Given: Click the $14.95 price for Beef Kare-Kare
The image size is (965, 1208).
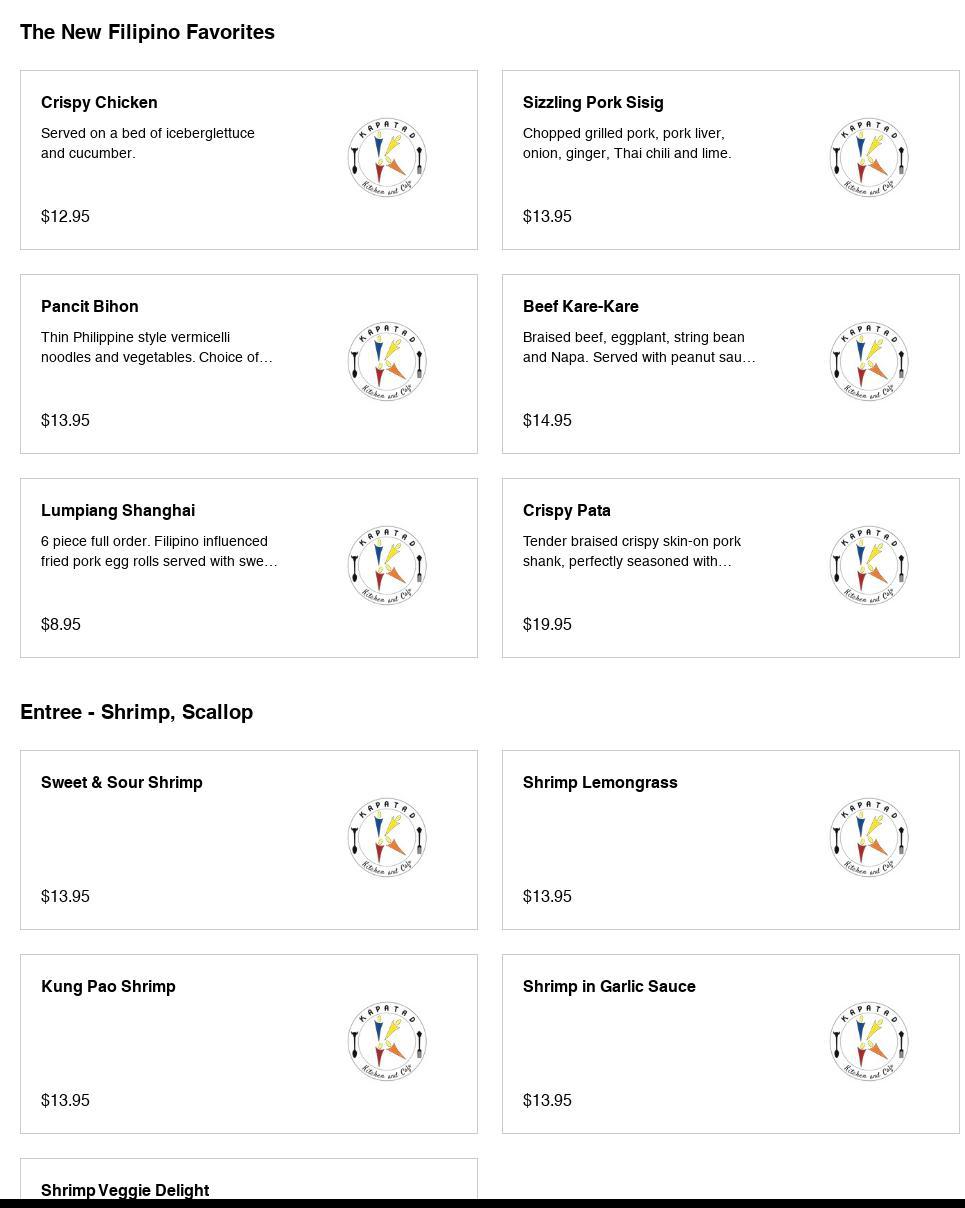Looking at the screenshot, I should (547, 421).
